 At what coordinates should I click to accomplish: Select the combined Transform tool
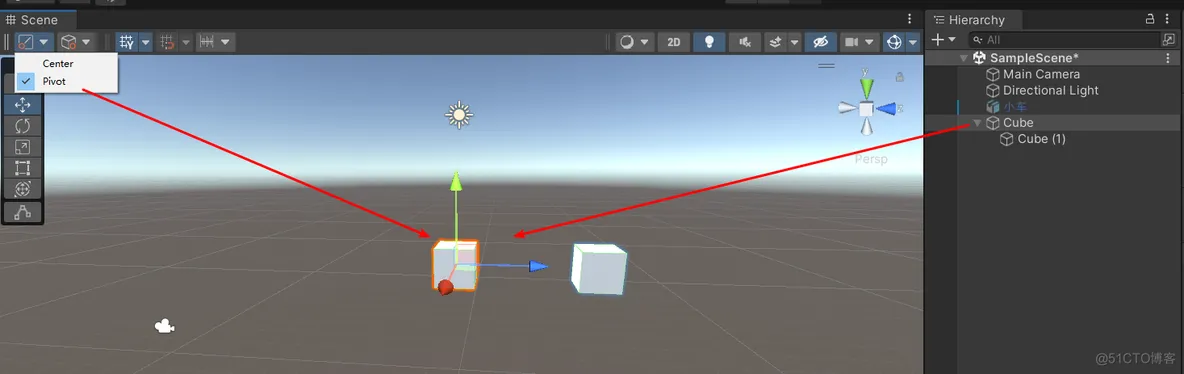(22, 189)
